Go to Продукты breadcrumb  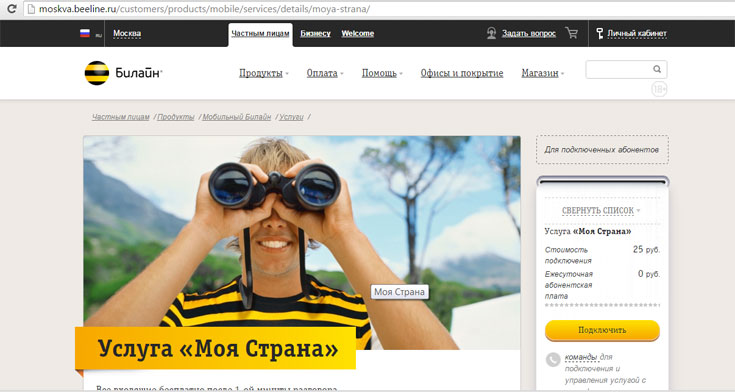click(176, 117)
